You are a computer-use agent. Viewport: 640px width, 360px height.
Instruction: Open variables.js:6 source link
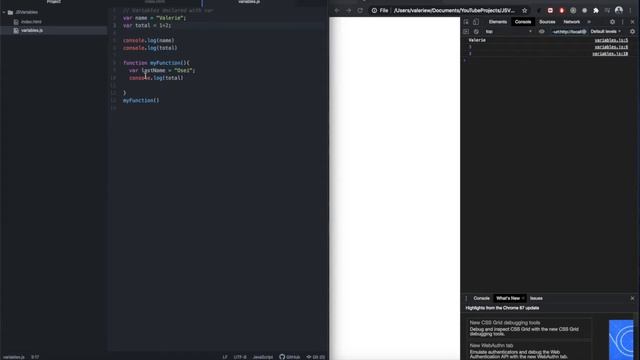(611, 47)
